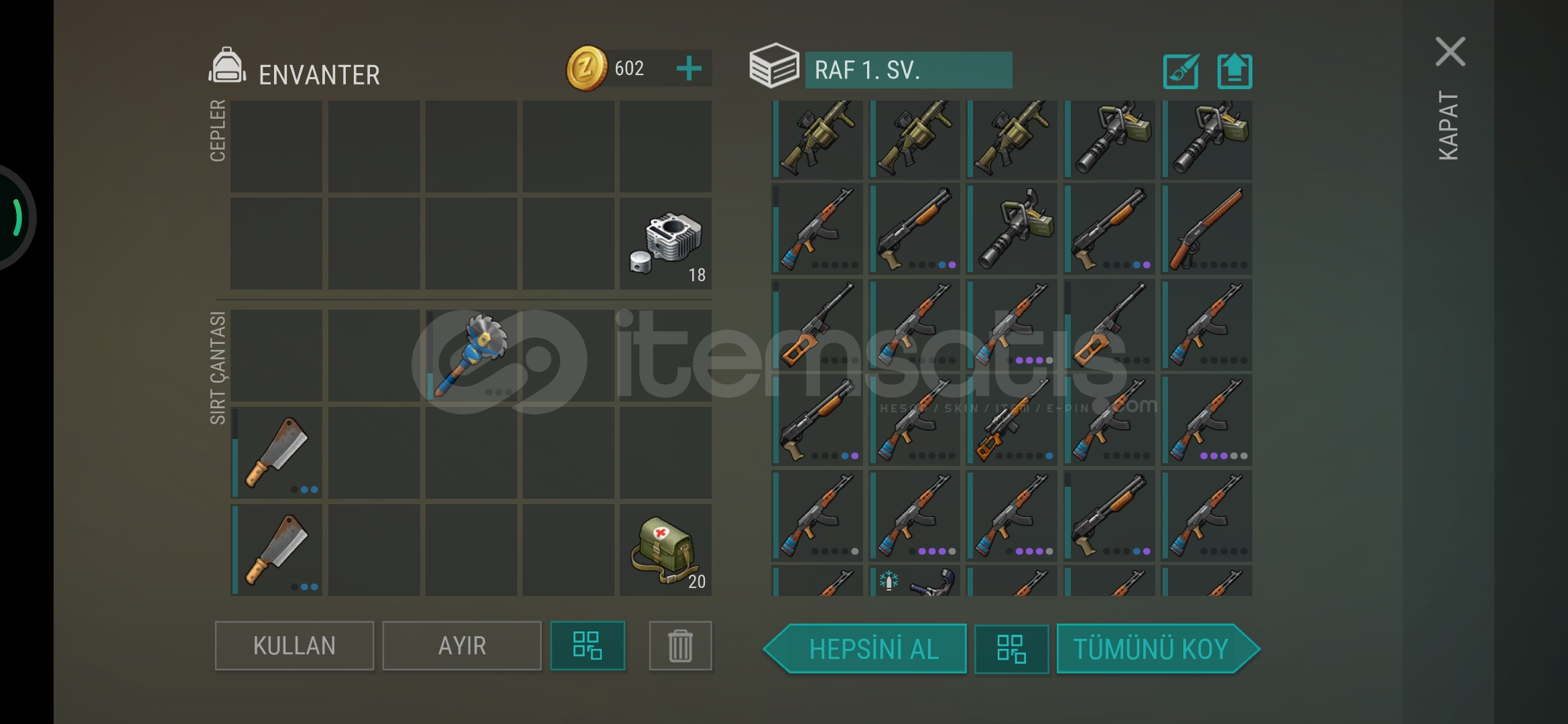Click the rename shelf pencil icon

1181,72
